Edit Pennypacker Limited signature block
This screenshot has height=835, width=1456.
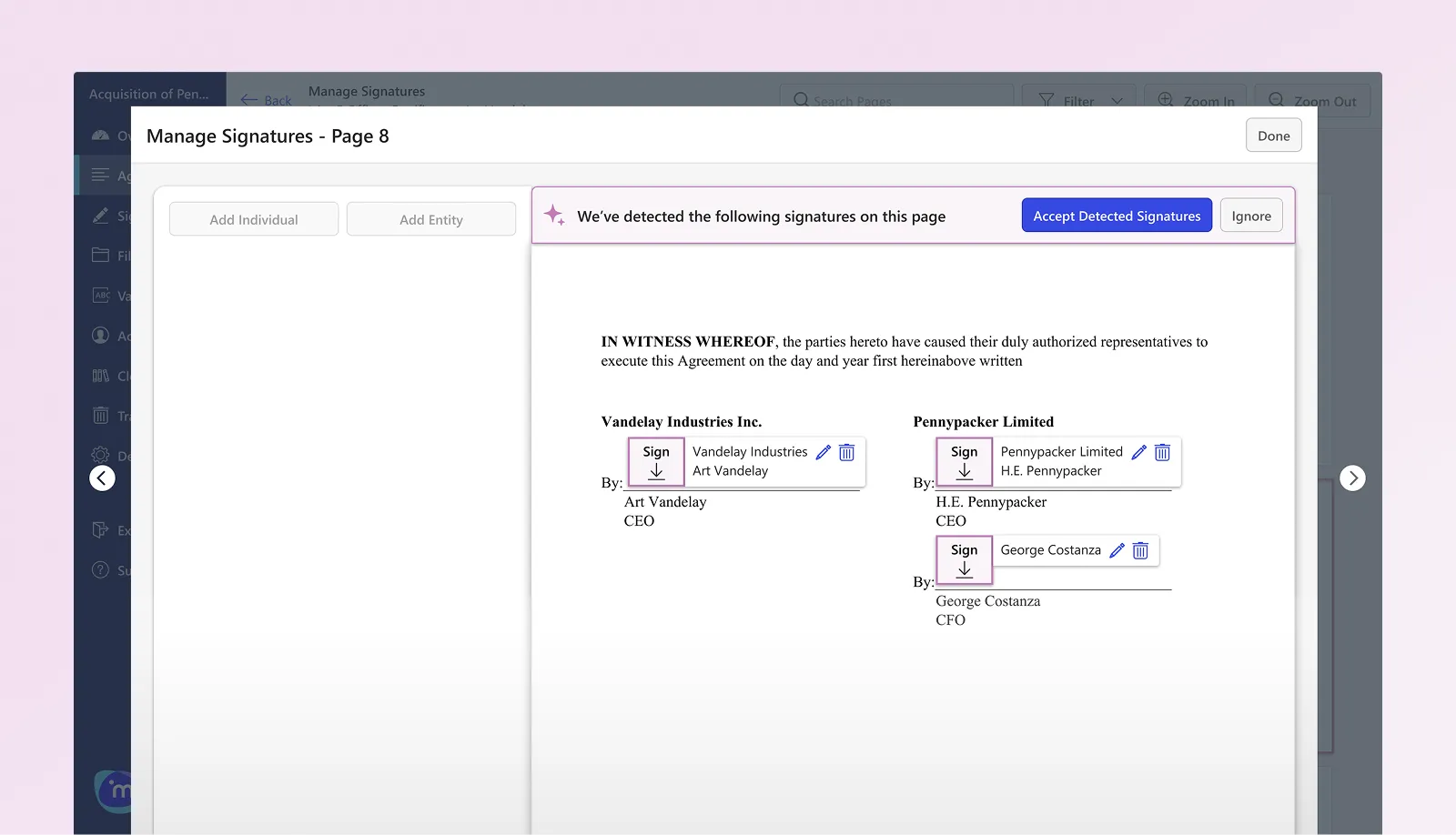tap(1138, 452)
